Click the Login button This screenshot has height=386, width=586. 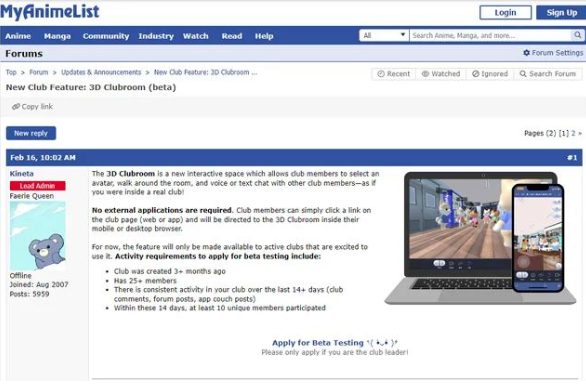505,13
